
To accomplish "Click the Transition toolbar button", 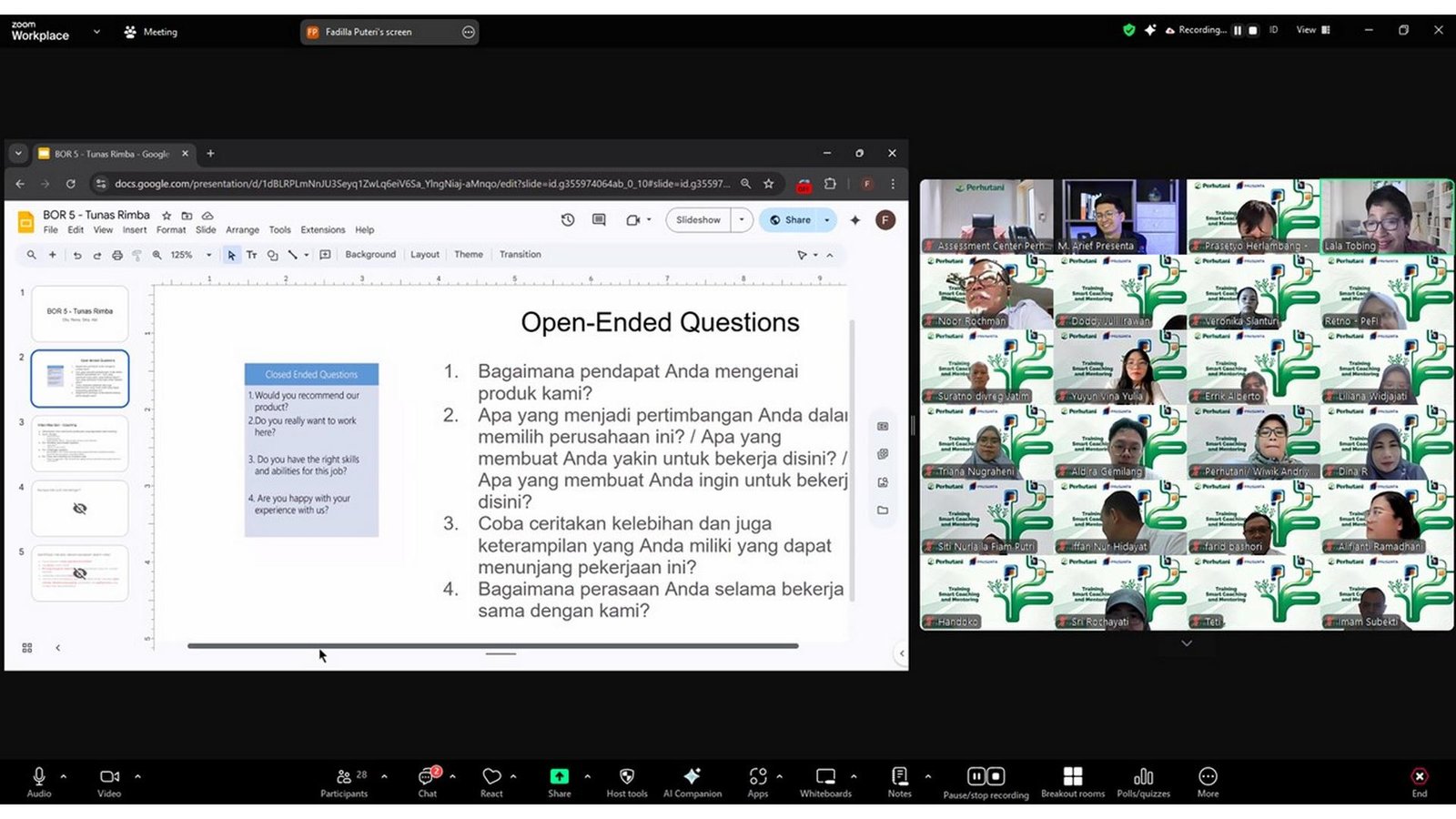I will click(x=520, y=255).
